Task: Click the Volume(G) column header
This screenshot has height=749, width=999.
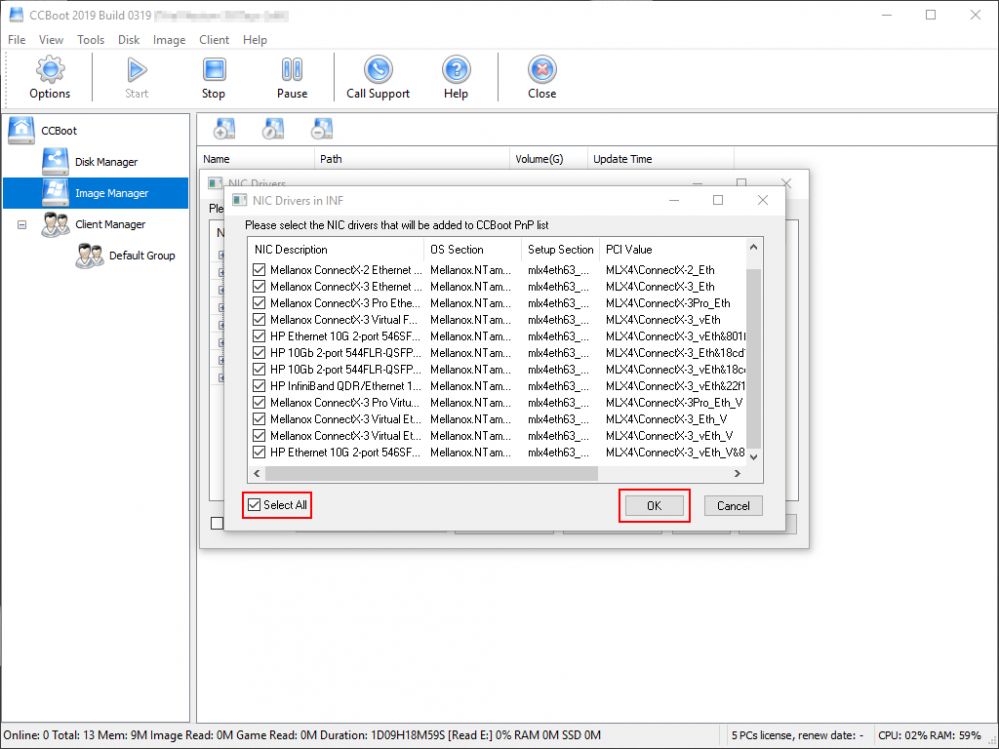Action: [549, 159]
